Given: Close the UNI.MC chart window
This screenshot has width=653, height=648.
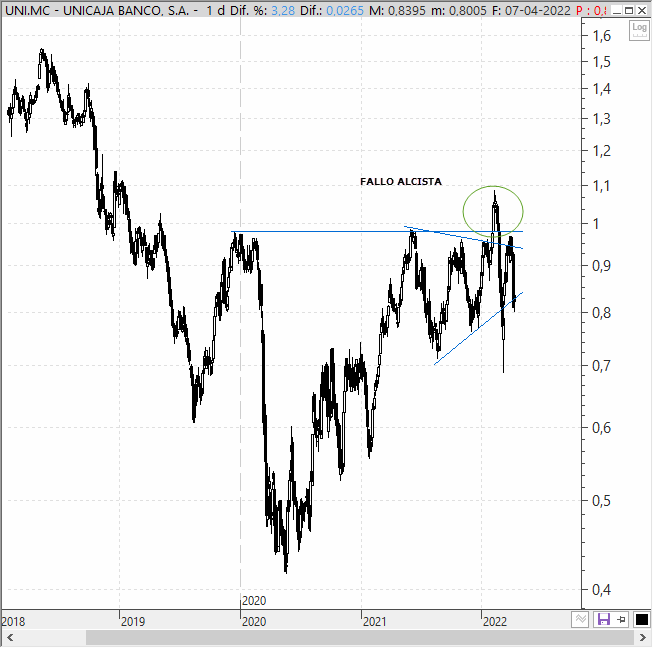Looking at the screenshot, I should (x=642, y=10).
